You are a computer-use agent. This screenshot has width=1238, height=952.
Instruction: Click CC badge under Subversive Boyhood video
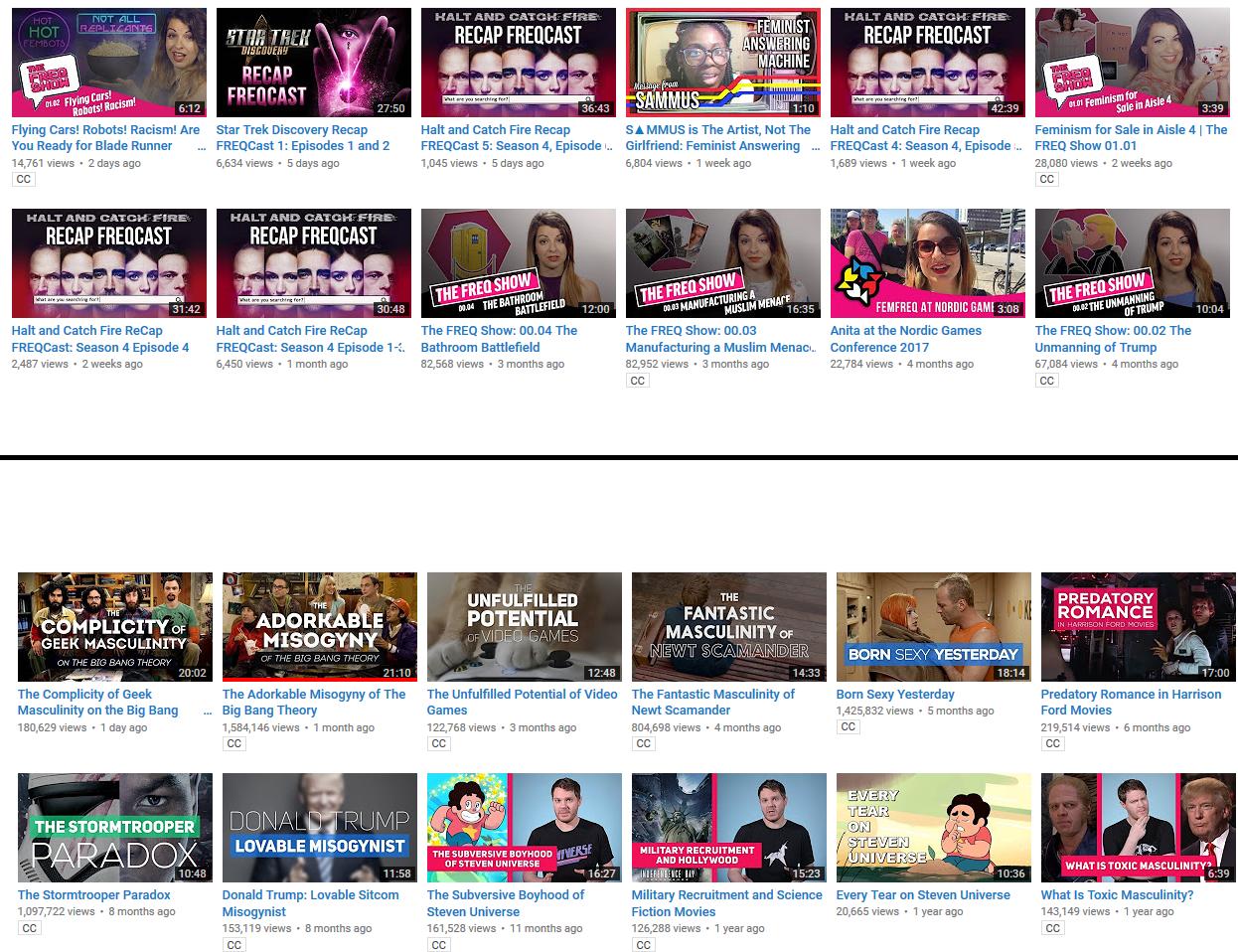439,945
